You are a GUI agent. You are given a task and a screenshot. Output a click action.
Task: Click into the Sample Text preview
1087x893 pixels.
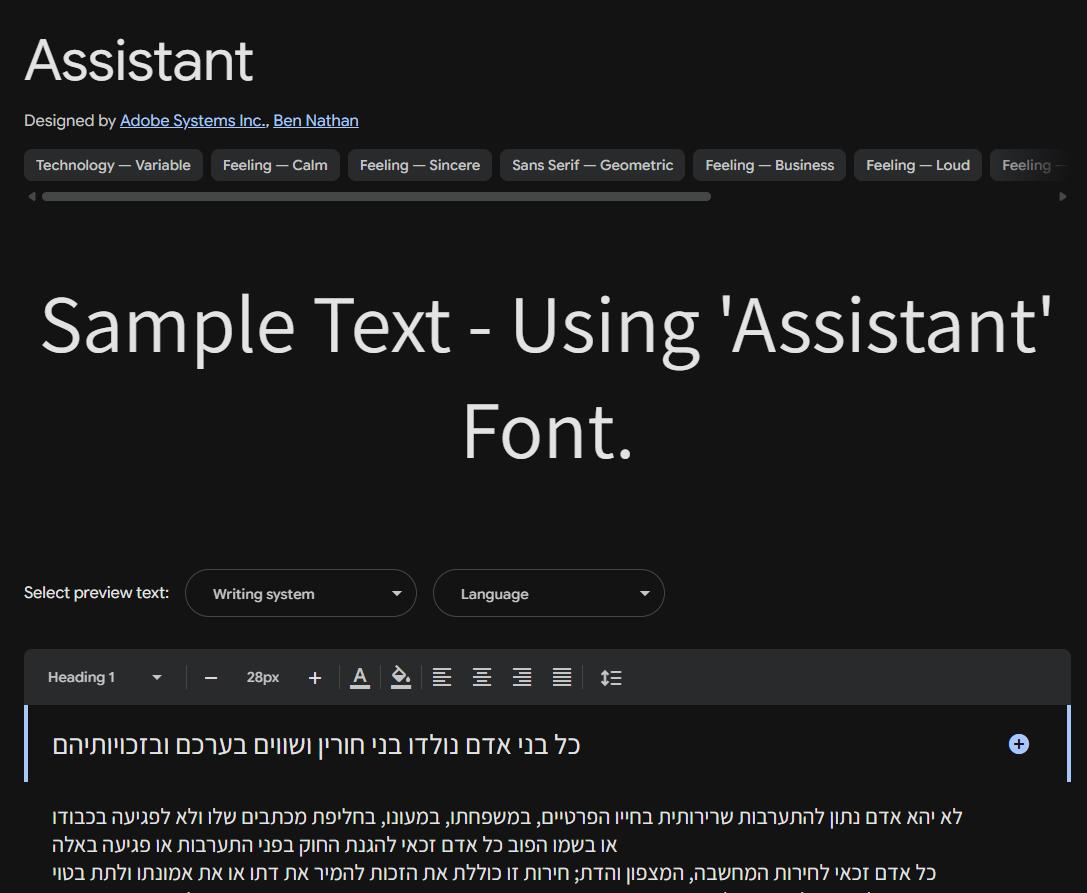point(546,377)
